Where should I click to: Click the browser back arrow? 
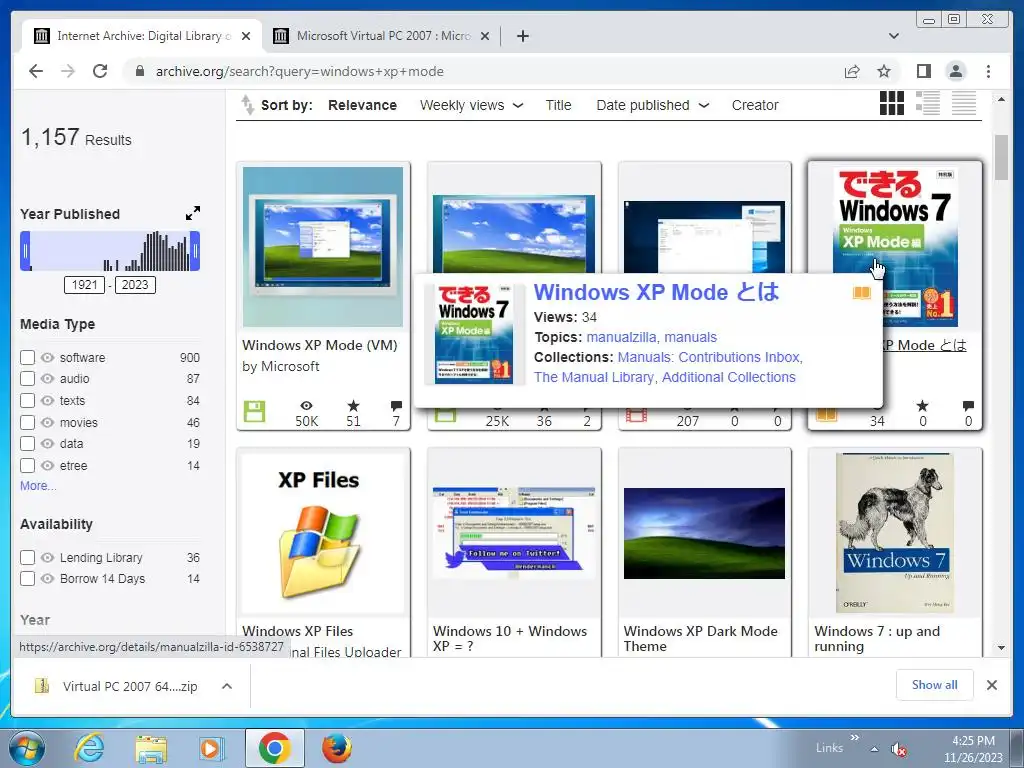tap(36, 71)
